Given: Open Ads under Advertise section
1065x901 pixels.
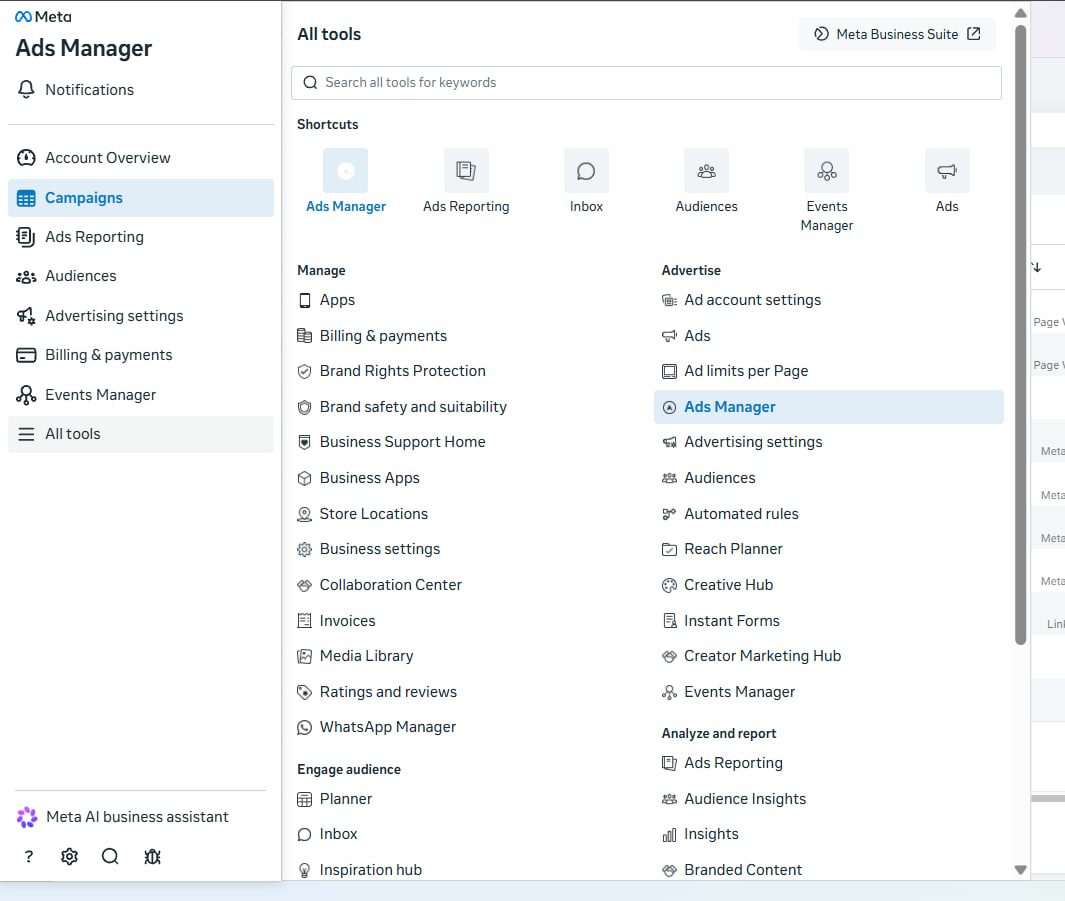Looking at the screenshot, I should tap(686, 336).
